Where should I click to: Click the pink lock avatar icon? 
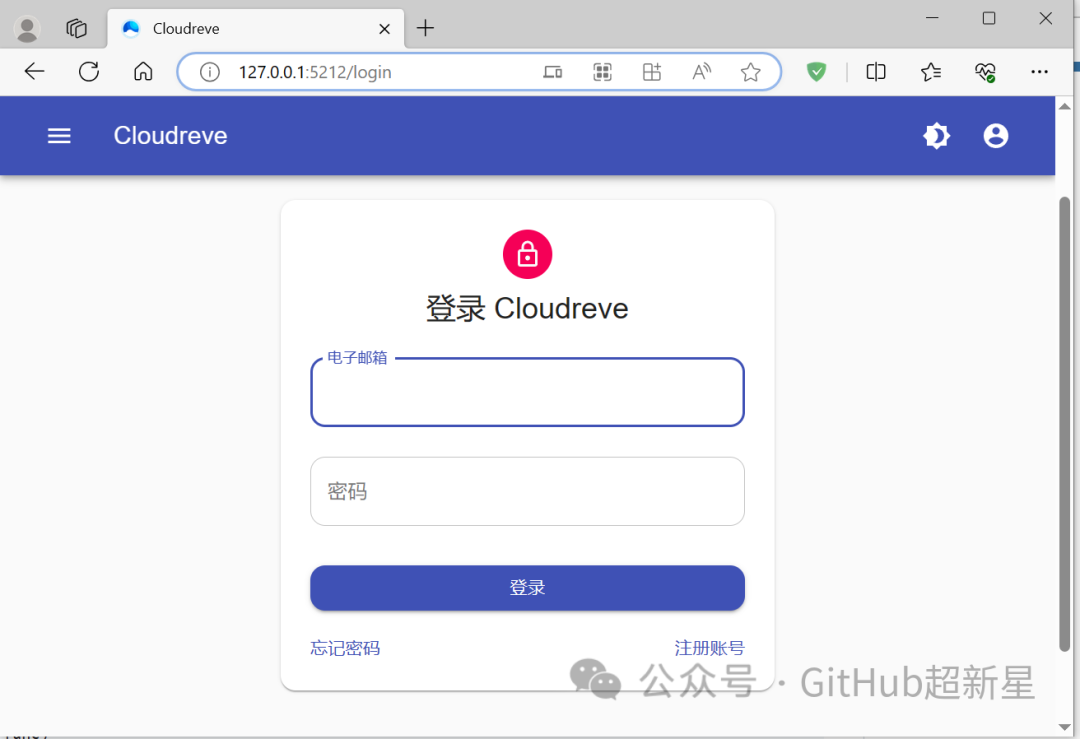click(x=528, y=254)
